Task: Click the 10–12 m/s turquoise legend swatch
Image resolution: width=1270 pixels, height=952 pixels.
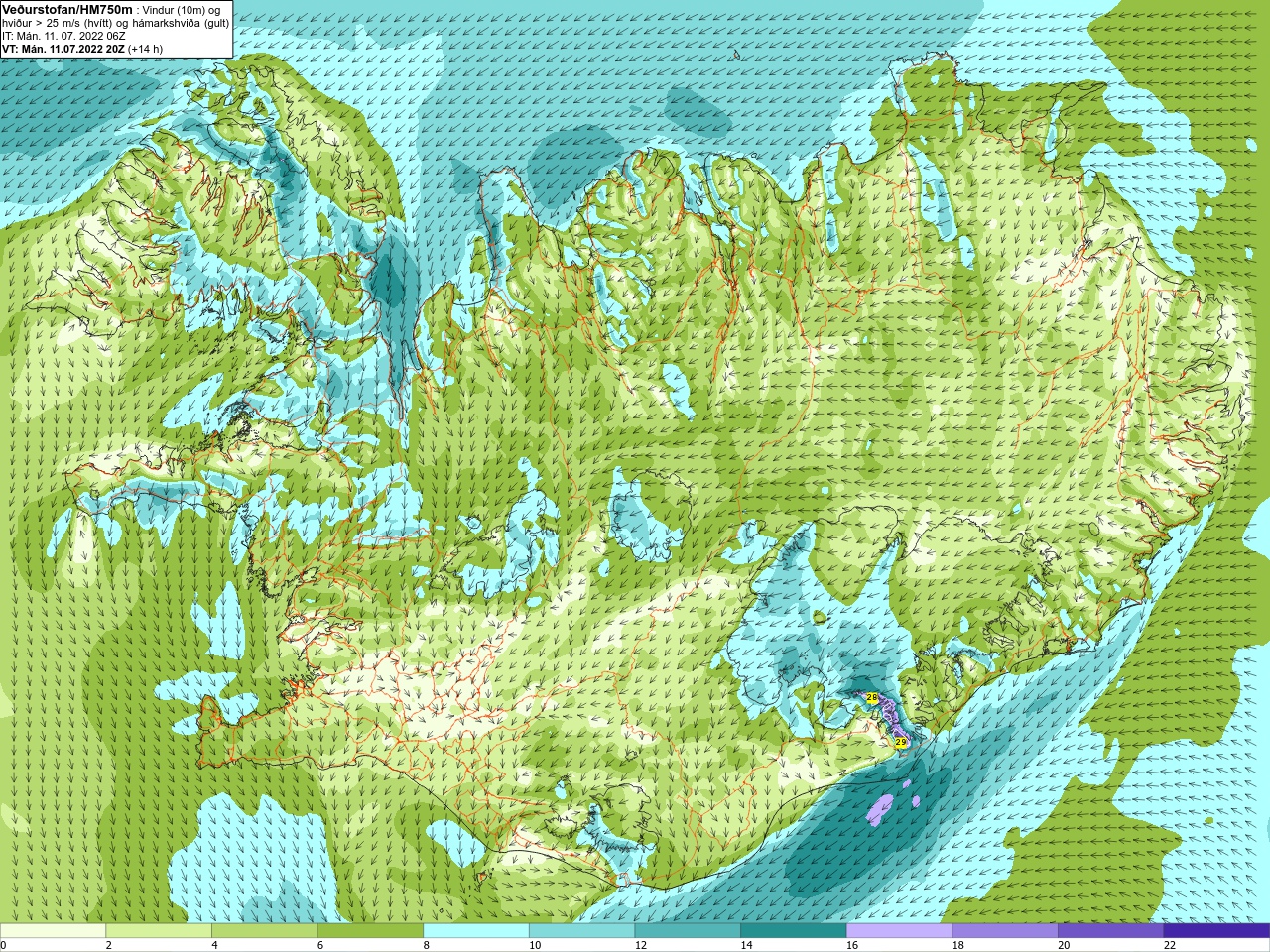Action: pos(581,931)
